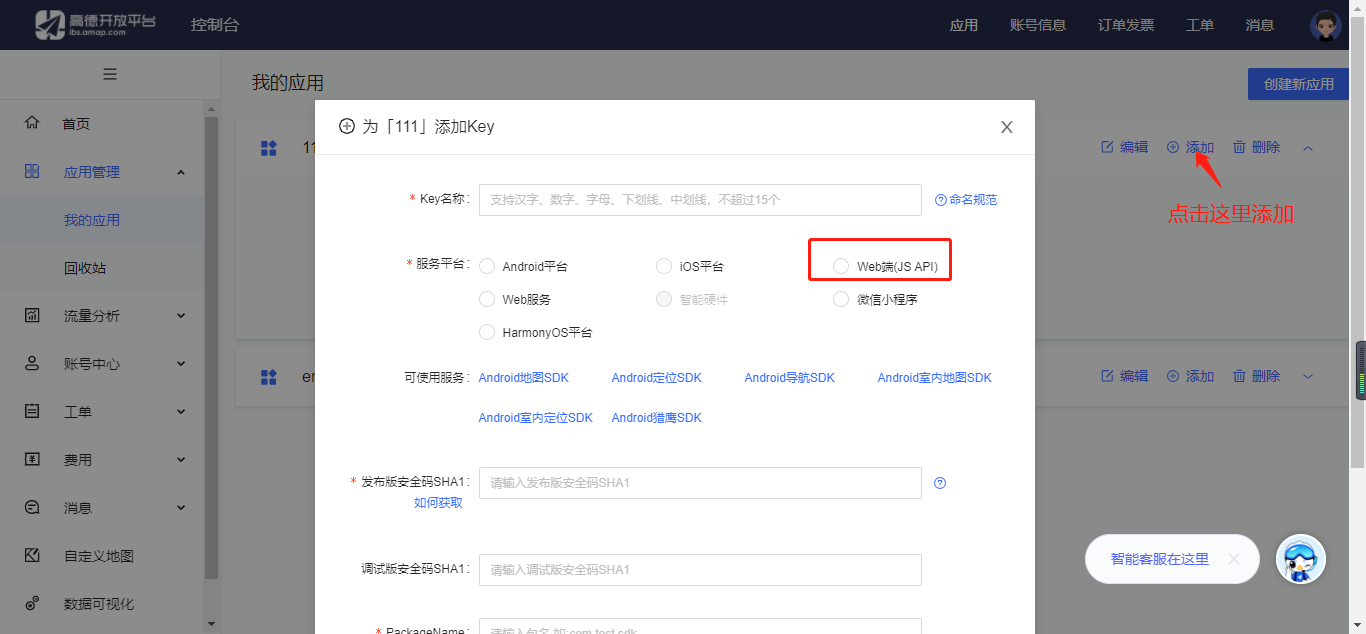Expand the 账号中心 menu chevron
The height and width of the screenshot is (634, 1366).
pyautogui.click(x=181, y=364)
